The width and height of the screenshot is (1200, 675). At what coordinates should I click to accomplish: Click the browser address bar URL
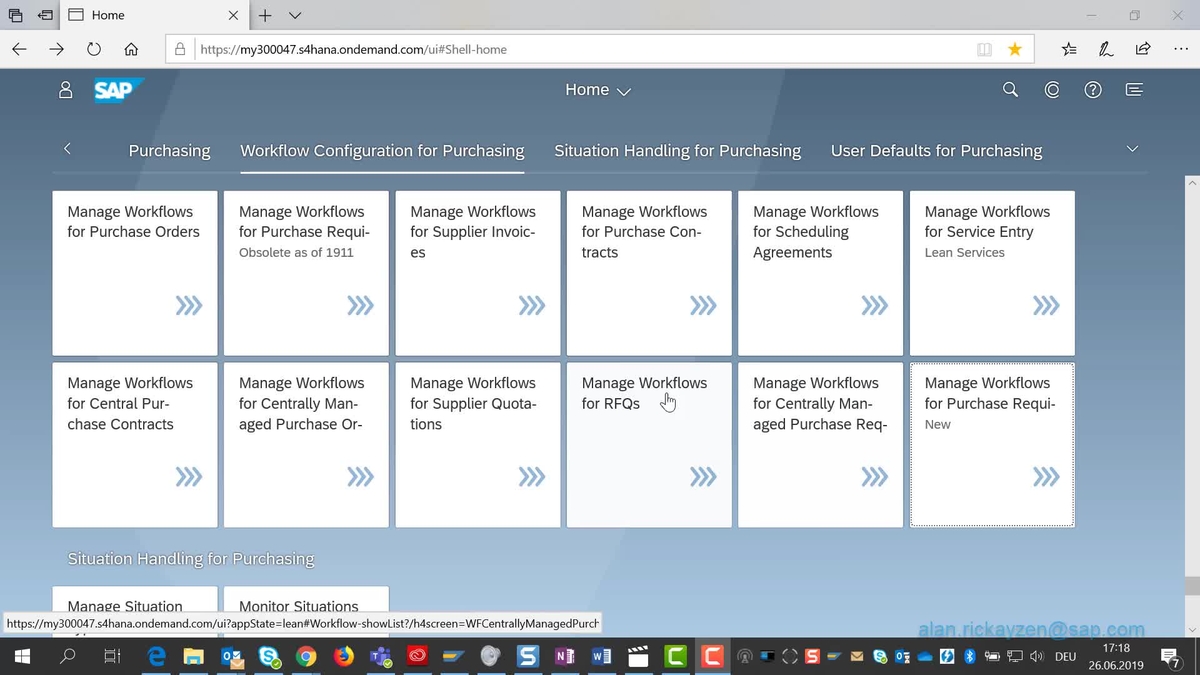coord(560,49)
